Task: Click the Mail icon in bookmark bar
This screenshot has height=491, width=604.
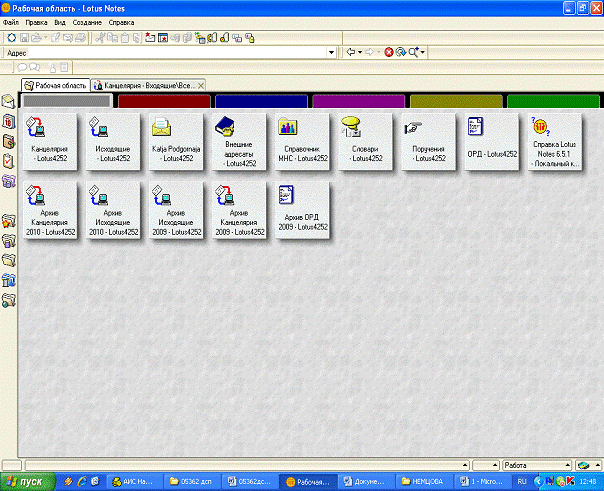Action: tap(9, 101)
